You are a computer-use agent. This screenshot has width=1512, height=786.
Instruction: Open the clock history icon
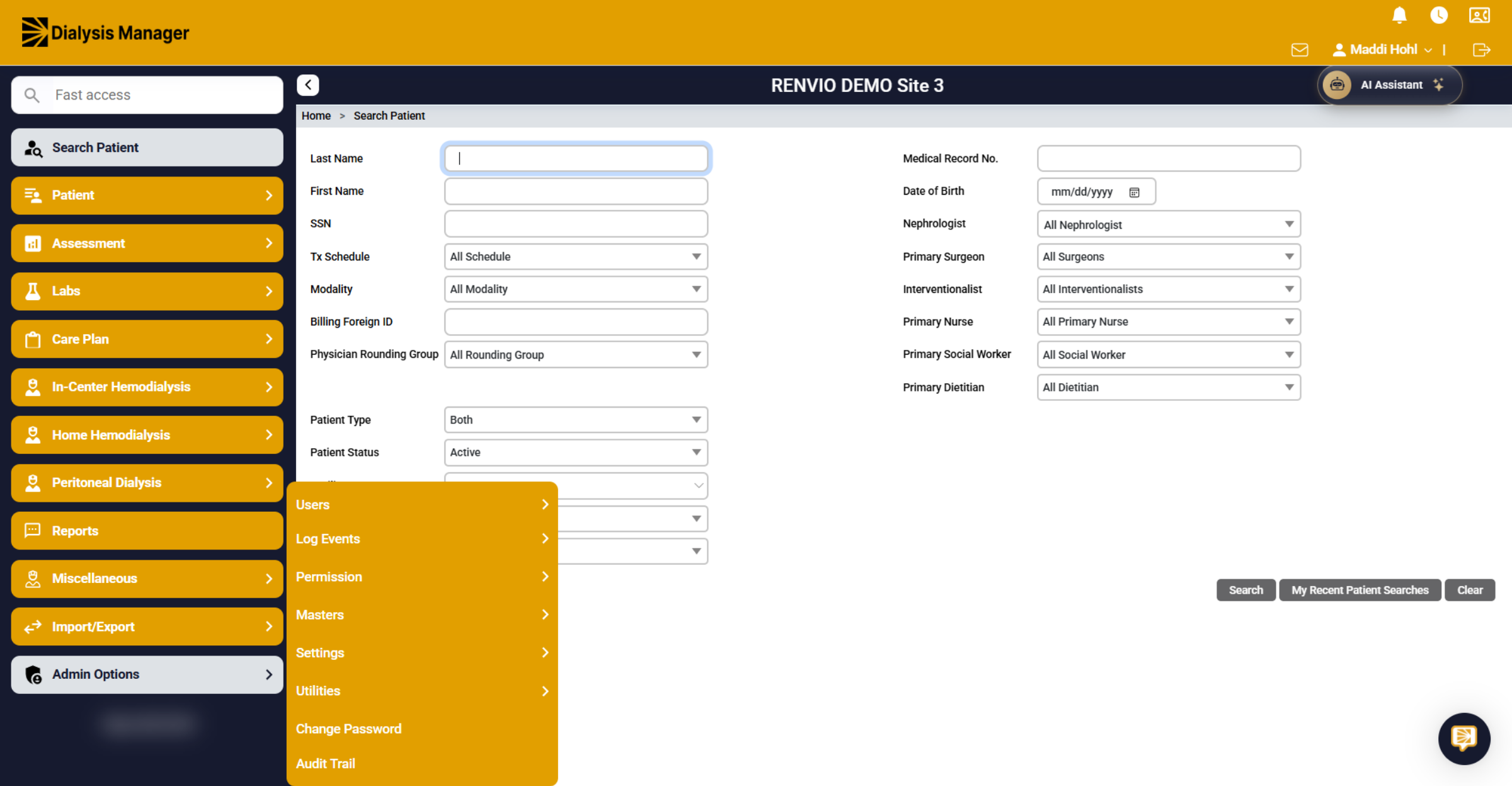pos(1439,15)
